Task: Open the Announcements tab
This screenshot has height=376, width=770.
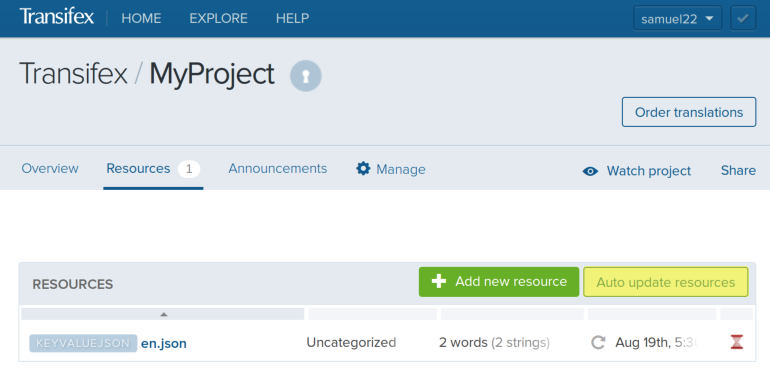Action: (x=277, y=169)
